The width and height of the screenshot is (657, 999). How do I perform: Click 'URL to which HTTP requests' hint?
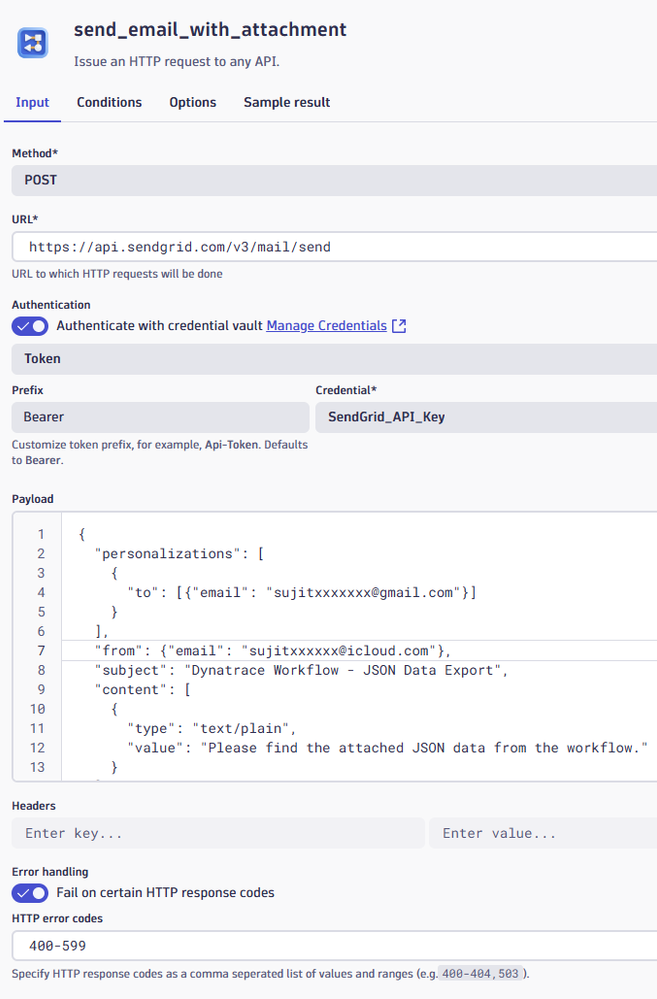(117, 274)
